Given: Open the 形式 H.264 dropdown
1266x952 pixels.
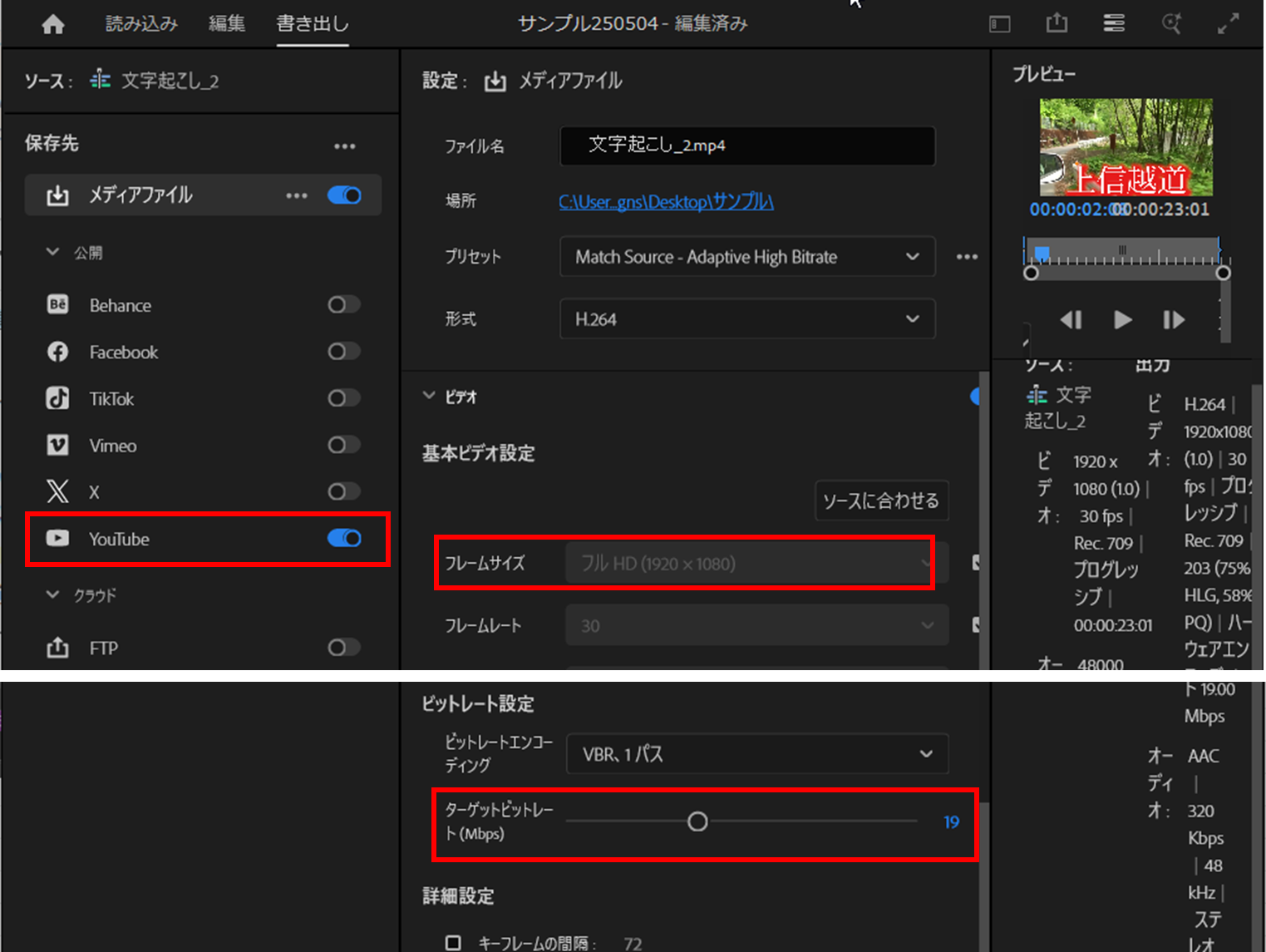Looking at the screenshot, I should coord(746,318).
